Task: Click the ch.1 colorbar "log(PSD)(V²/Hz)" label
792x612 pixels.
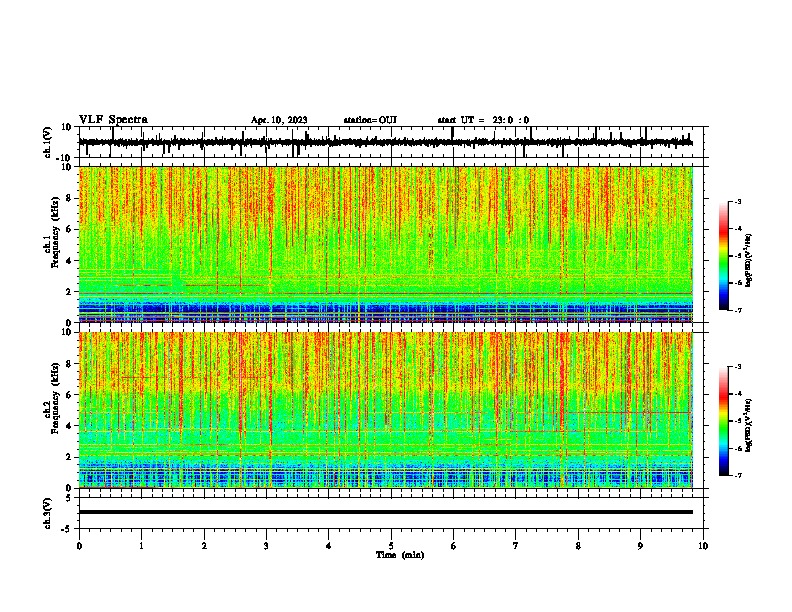Action: (x=748, y=261)
